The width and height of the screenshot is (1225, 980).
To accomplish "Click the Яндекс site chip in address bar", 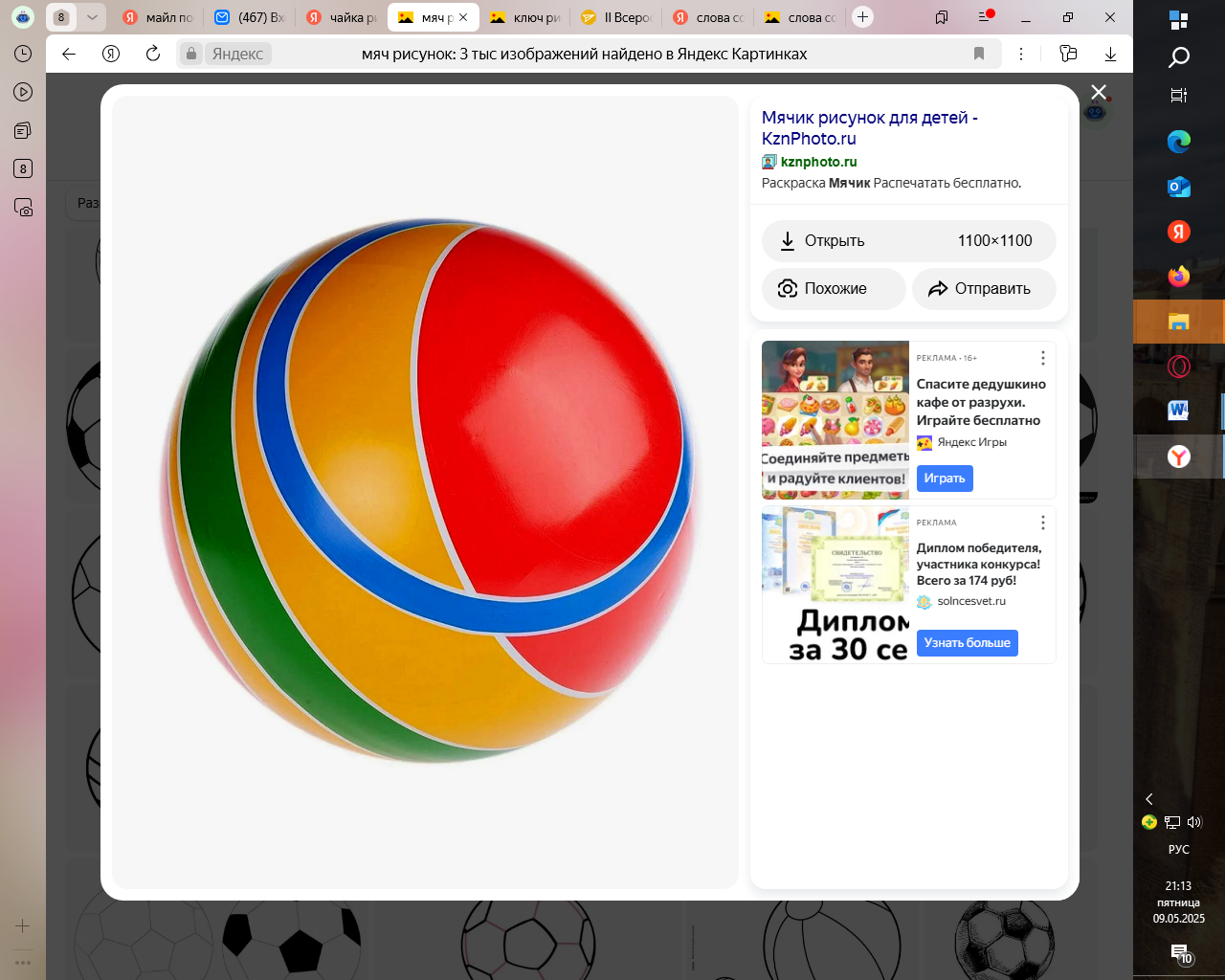I will [x=237, y=54].
